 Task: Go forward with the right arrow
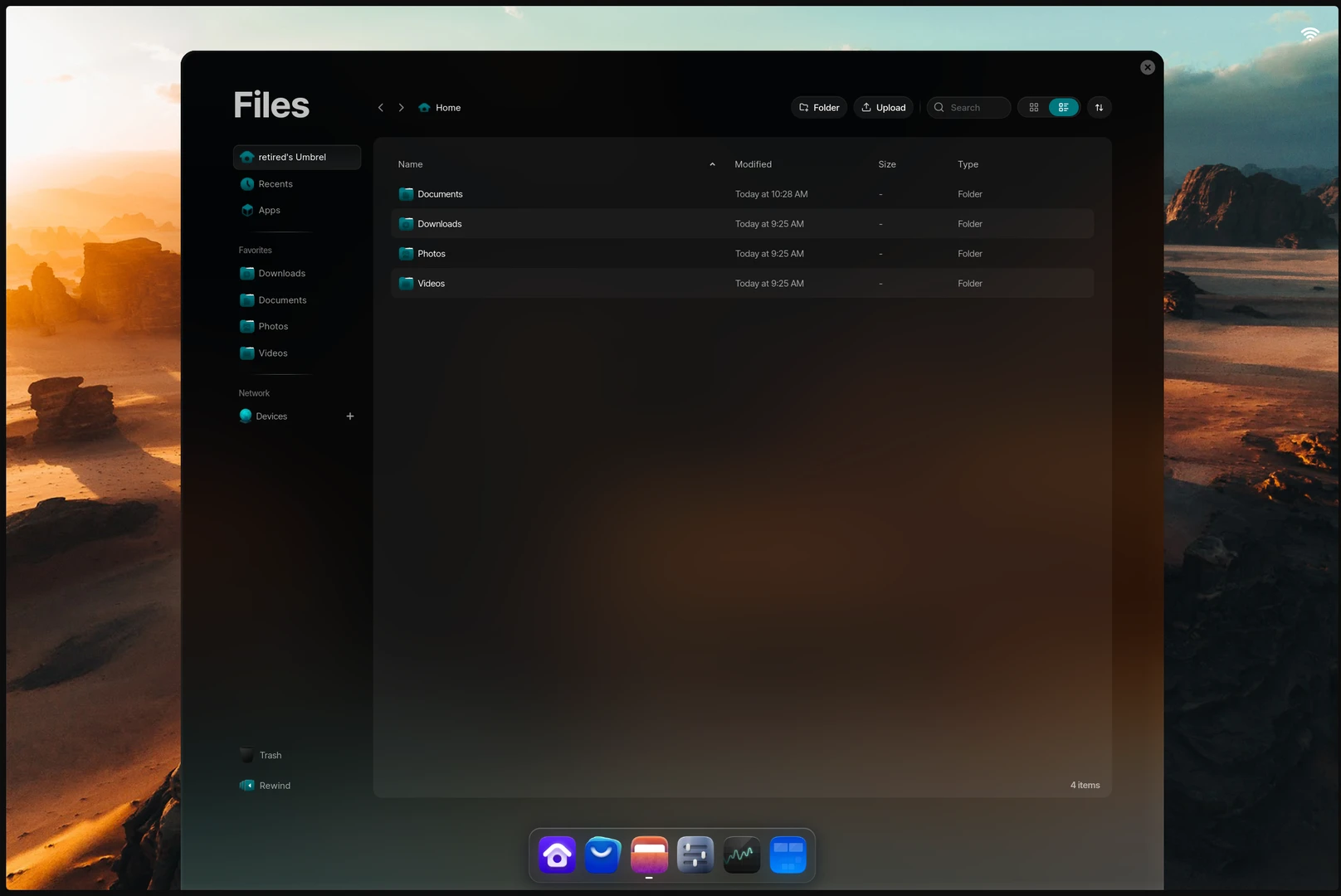coord(402,108)
